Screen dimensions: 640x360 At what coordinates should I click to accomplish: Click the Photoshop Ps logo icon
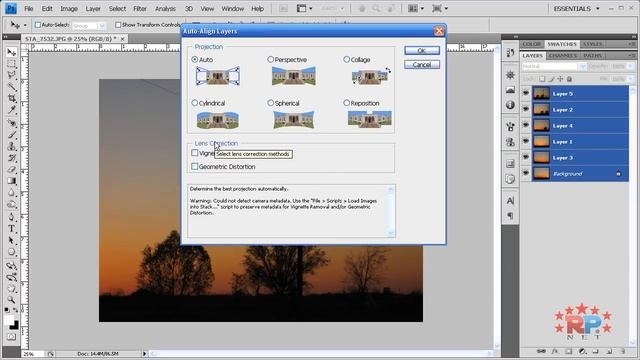(11, 8)
